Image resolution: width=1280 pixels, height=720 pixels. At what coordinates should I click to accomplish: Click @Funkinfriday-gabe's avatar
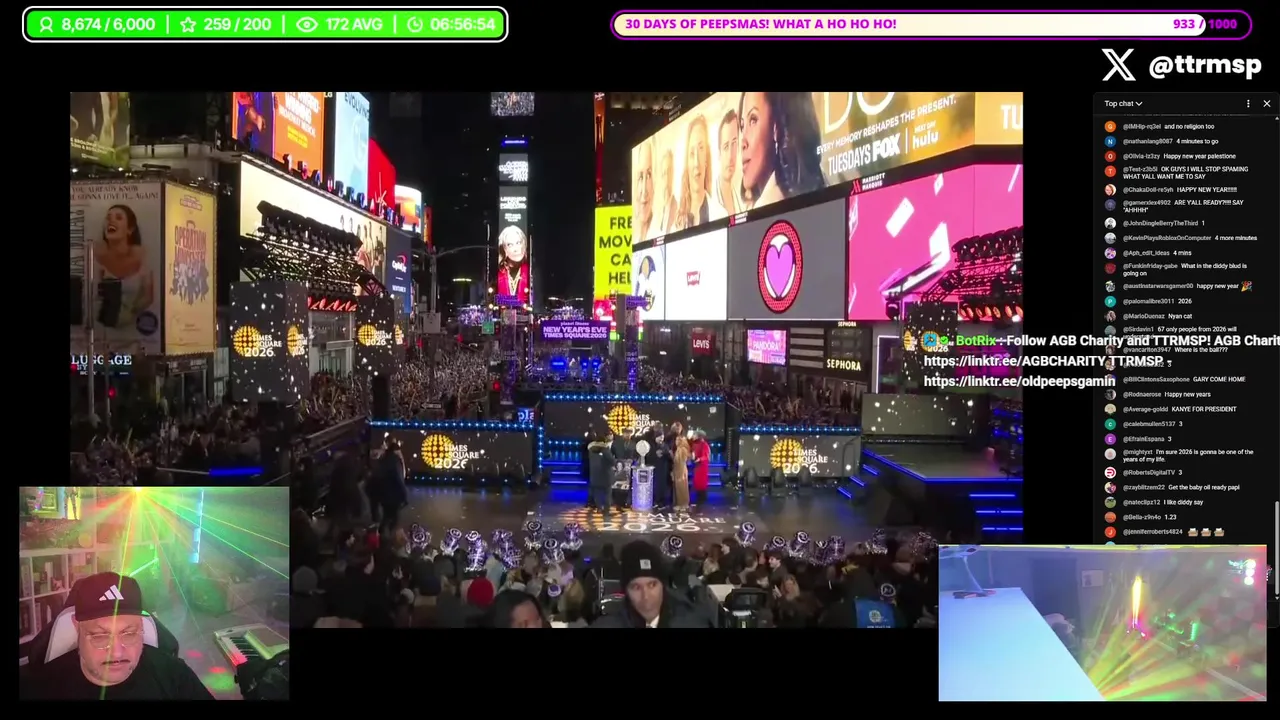pos(1110,268)
